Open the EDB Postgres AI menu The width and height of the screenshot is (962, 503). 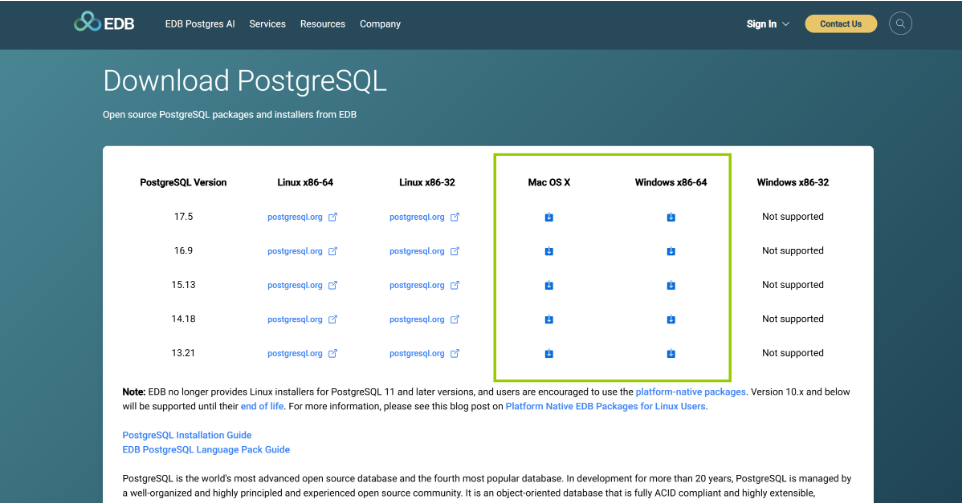(200, 24)
